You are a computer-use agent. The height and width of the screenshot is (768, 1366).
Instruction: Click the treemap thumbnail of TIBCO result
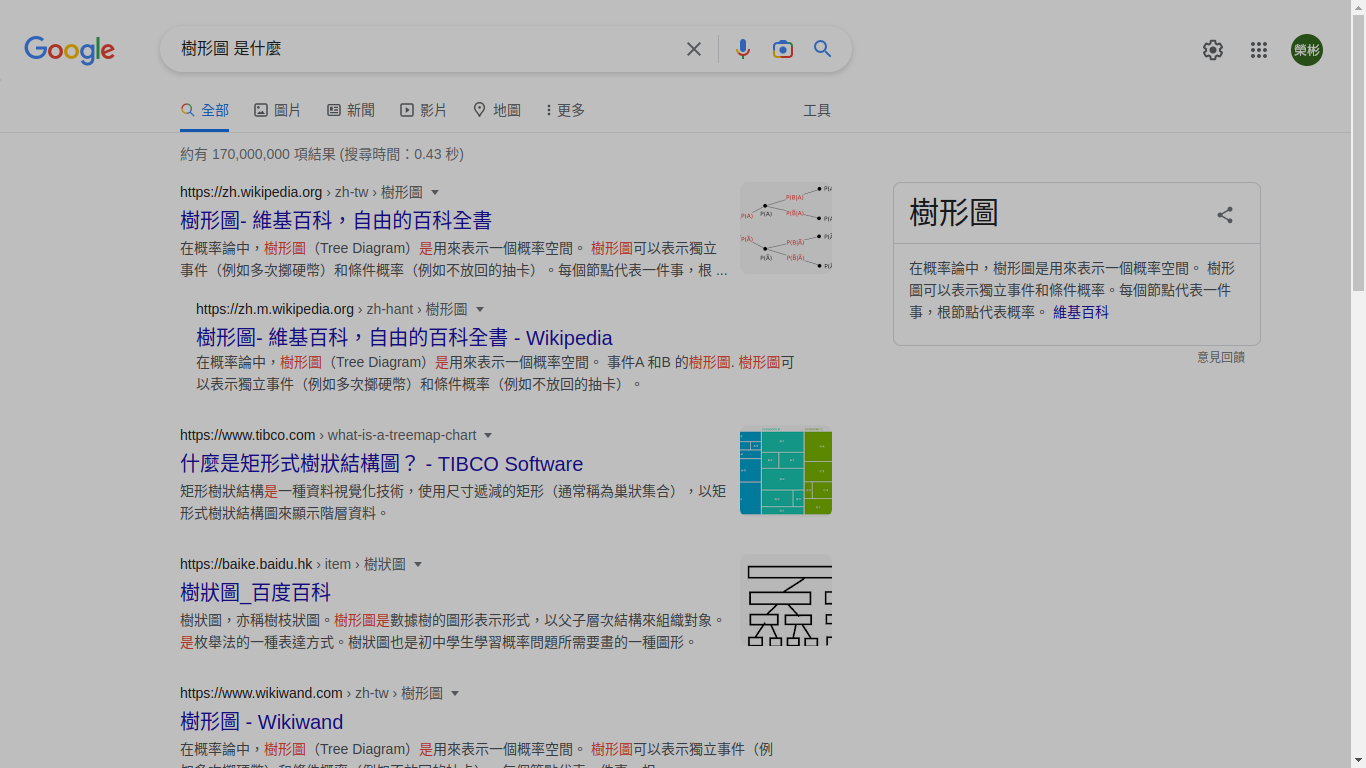(x=785, y=472)
